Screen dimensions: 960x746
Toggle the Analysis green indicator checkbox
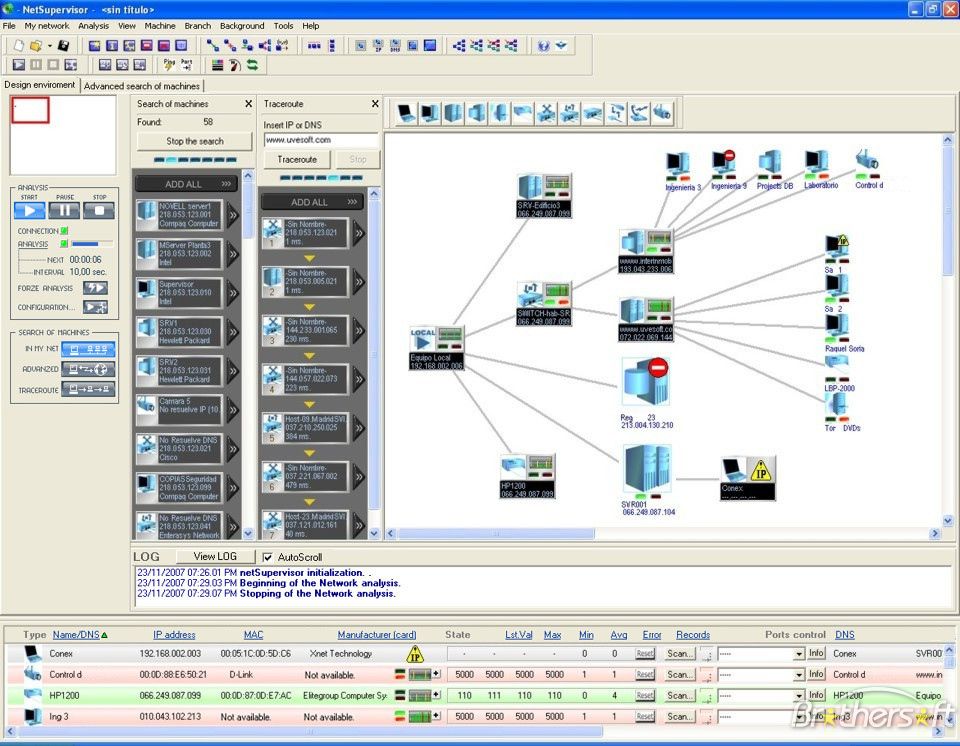coord(62,244)
